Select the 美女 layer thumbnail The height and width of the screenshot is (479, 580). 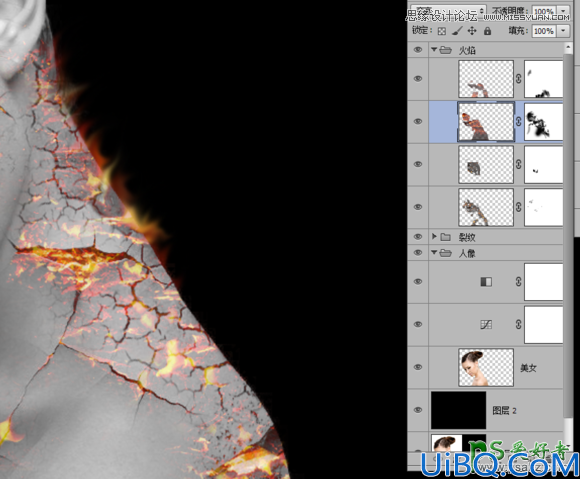[486, 367]
